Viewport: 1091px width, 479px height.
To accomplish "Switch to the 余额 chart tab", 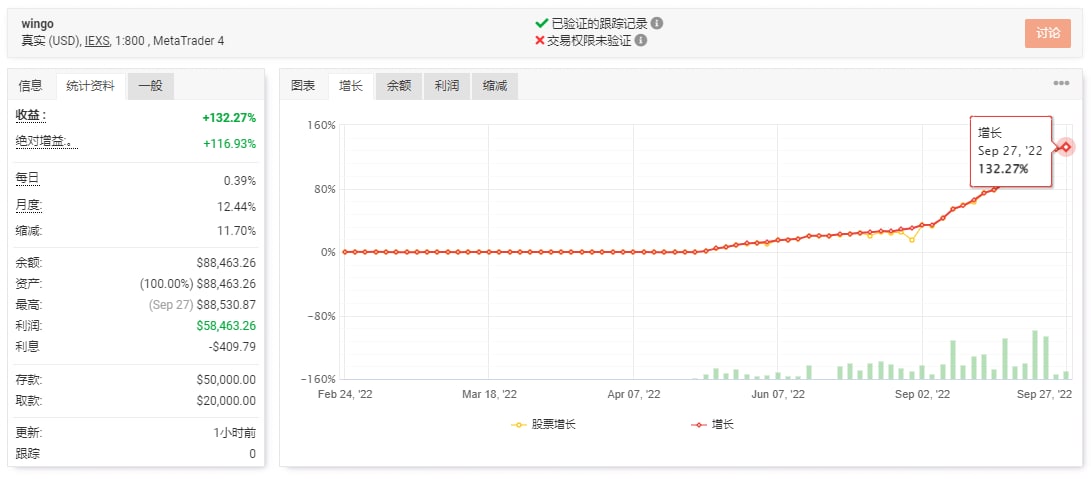I will pos(399,86).
